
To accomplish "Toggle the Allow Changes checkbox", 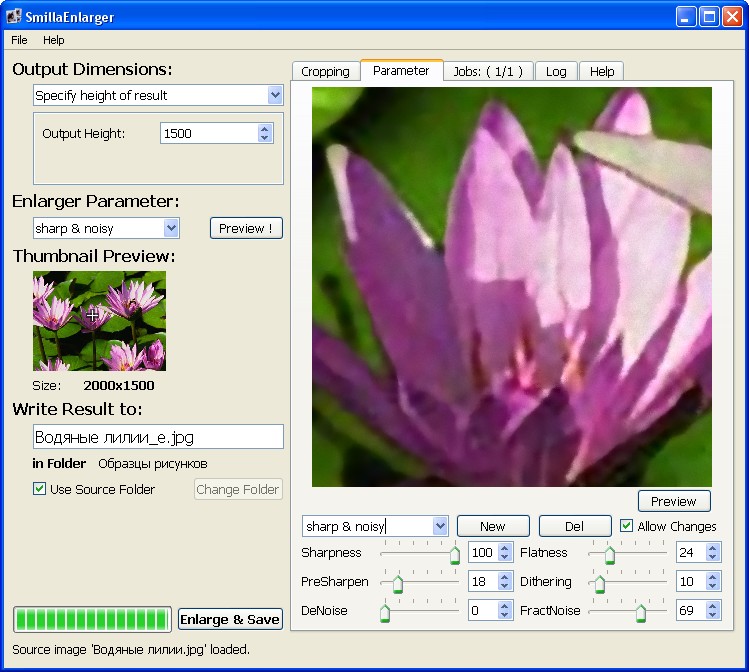I will (626, 526).
